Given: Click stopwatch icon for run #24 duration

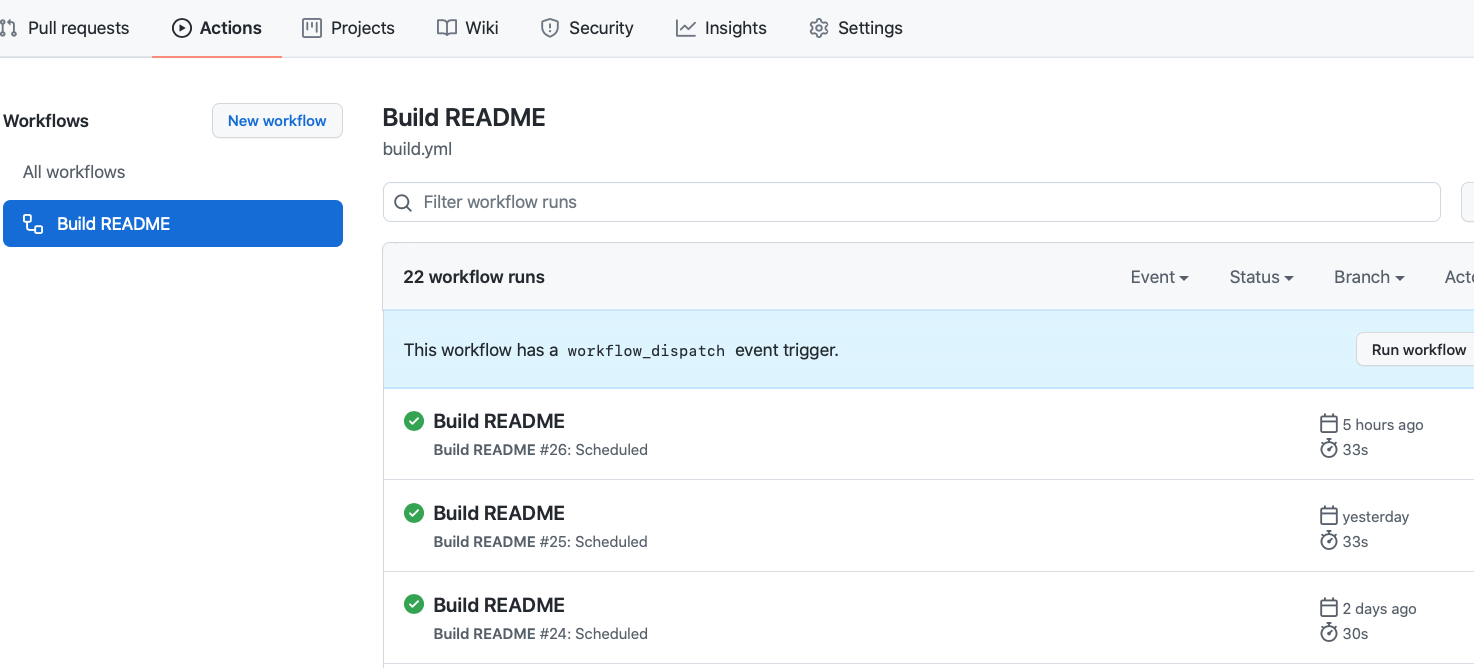Looking at the screenshot, I should pyautogui.click(x=1329, y=633).
